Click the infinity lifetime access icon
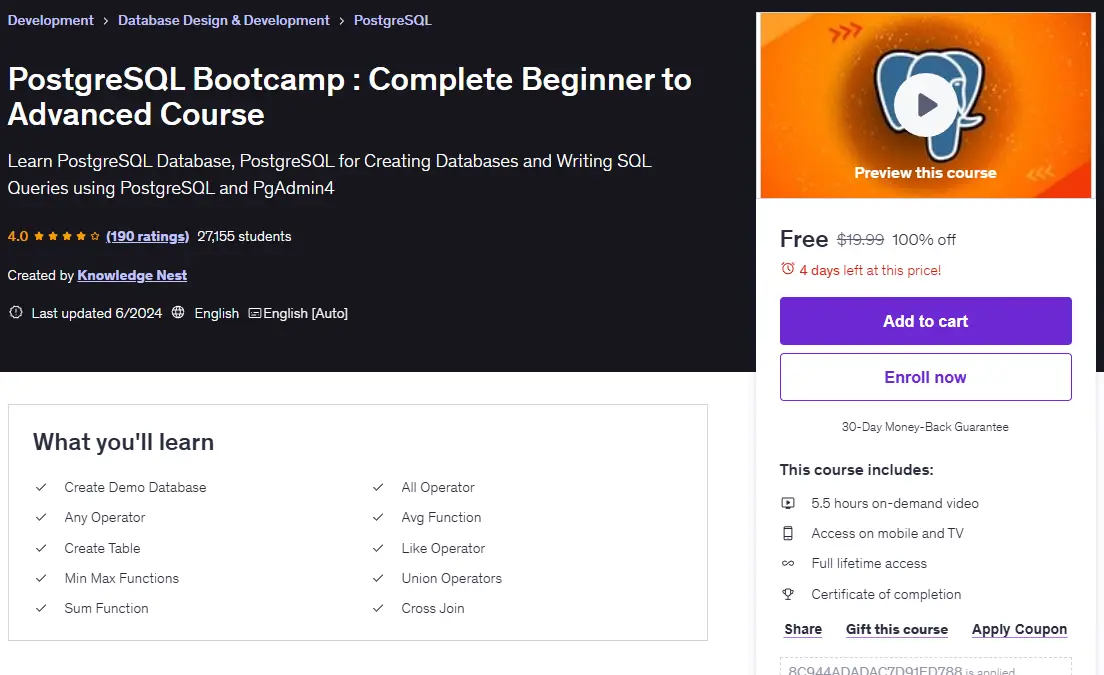The height and width of the screenshot is (675, 1104). pos(788,563)
